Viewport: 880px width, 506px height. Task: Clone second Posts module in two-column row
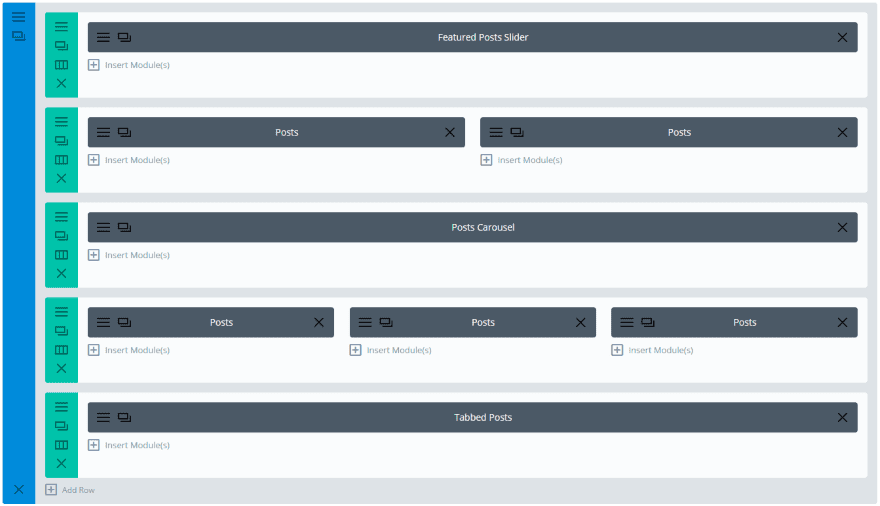(x=517, y=132)
